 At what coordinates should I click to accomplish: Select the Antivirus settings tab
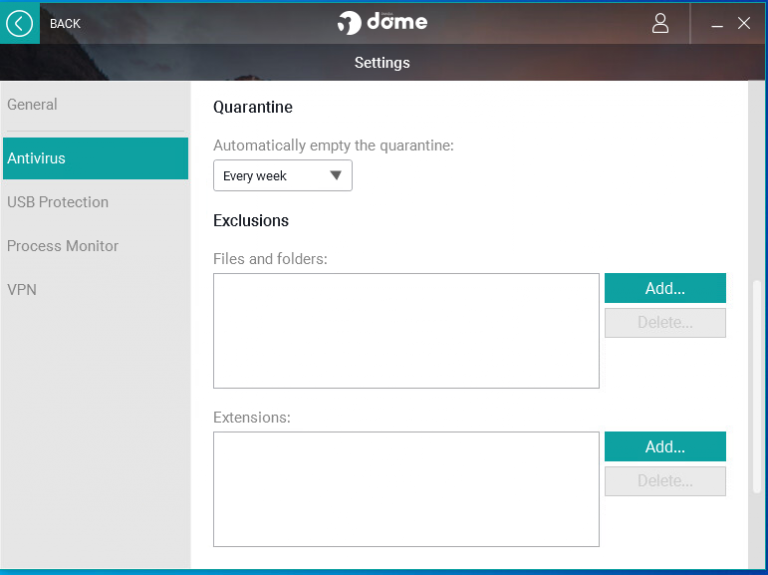94,158
